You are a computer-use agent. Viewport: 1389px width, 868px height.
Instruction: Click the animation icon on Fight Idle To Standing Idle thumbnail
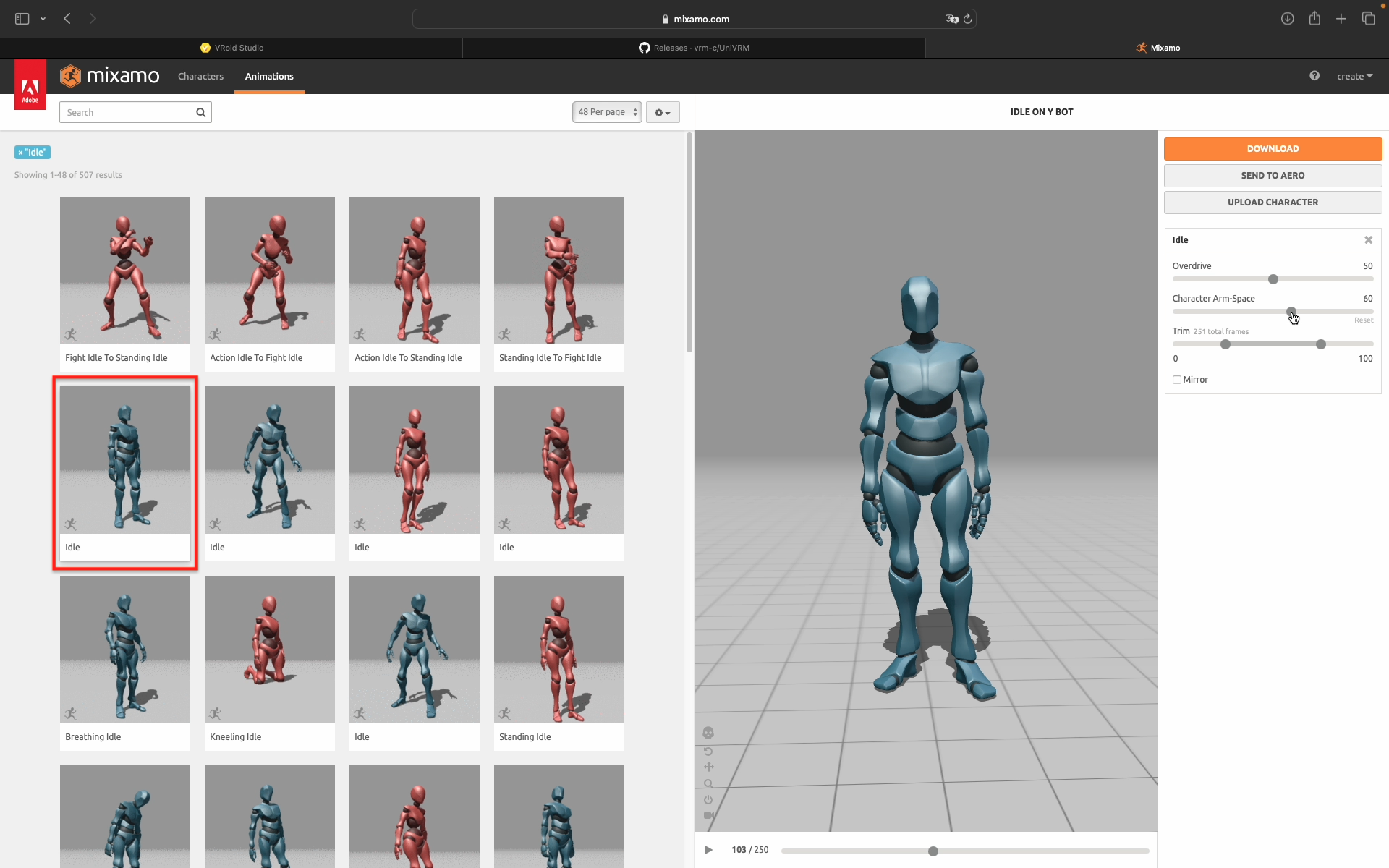[x=70, y=335]
